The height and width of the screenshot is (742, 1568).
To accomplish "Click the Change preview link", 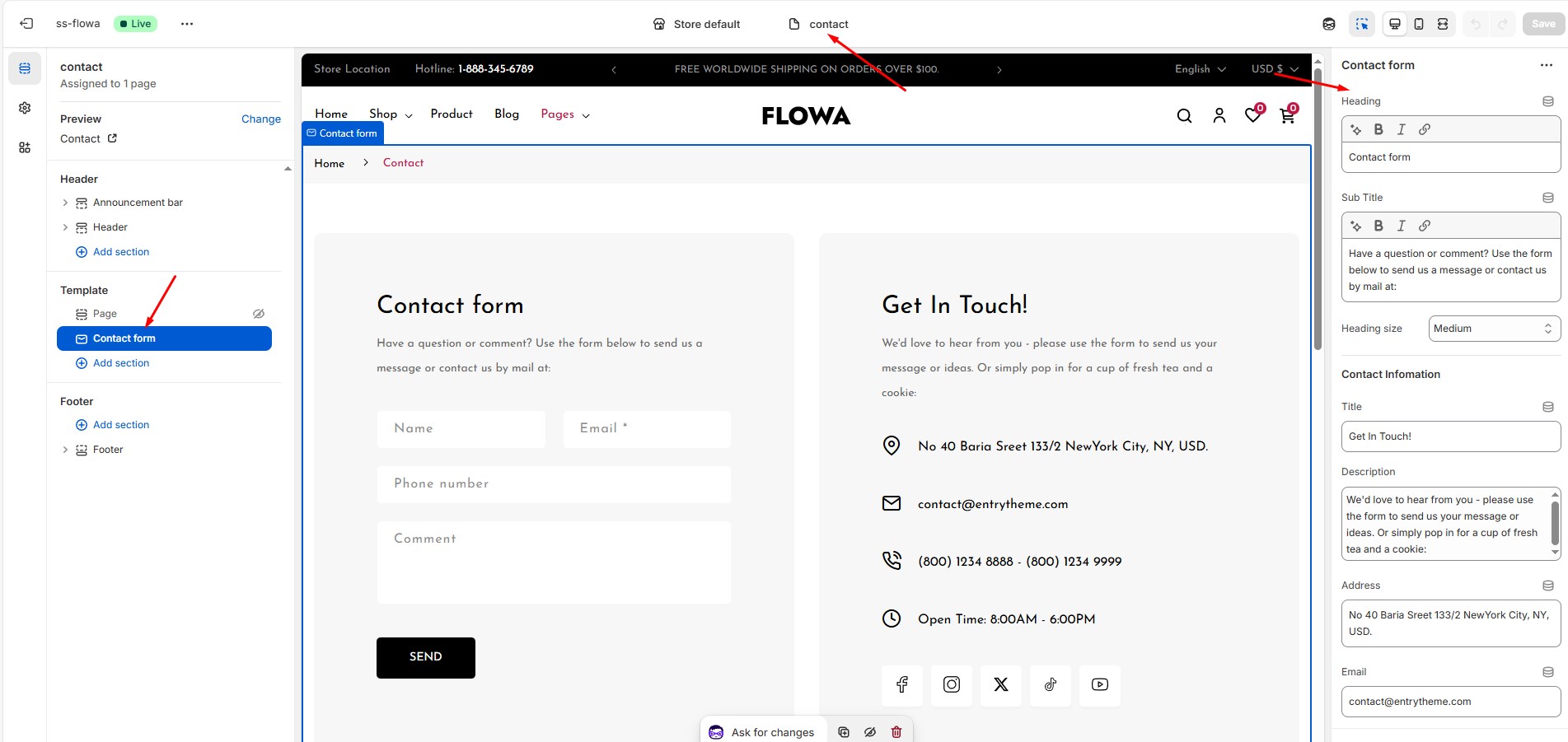I will point(260,119).
